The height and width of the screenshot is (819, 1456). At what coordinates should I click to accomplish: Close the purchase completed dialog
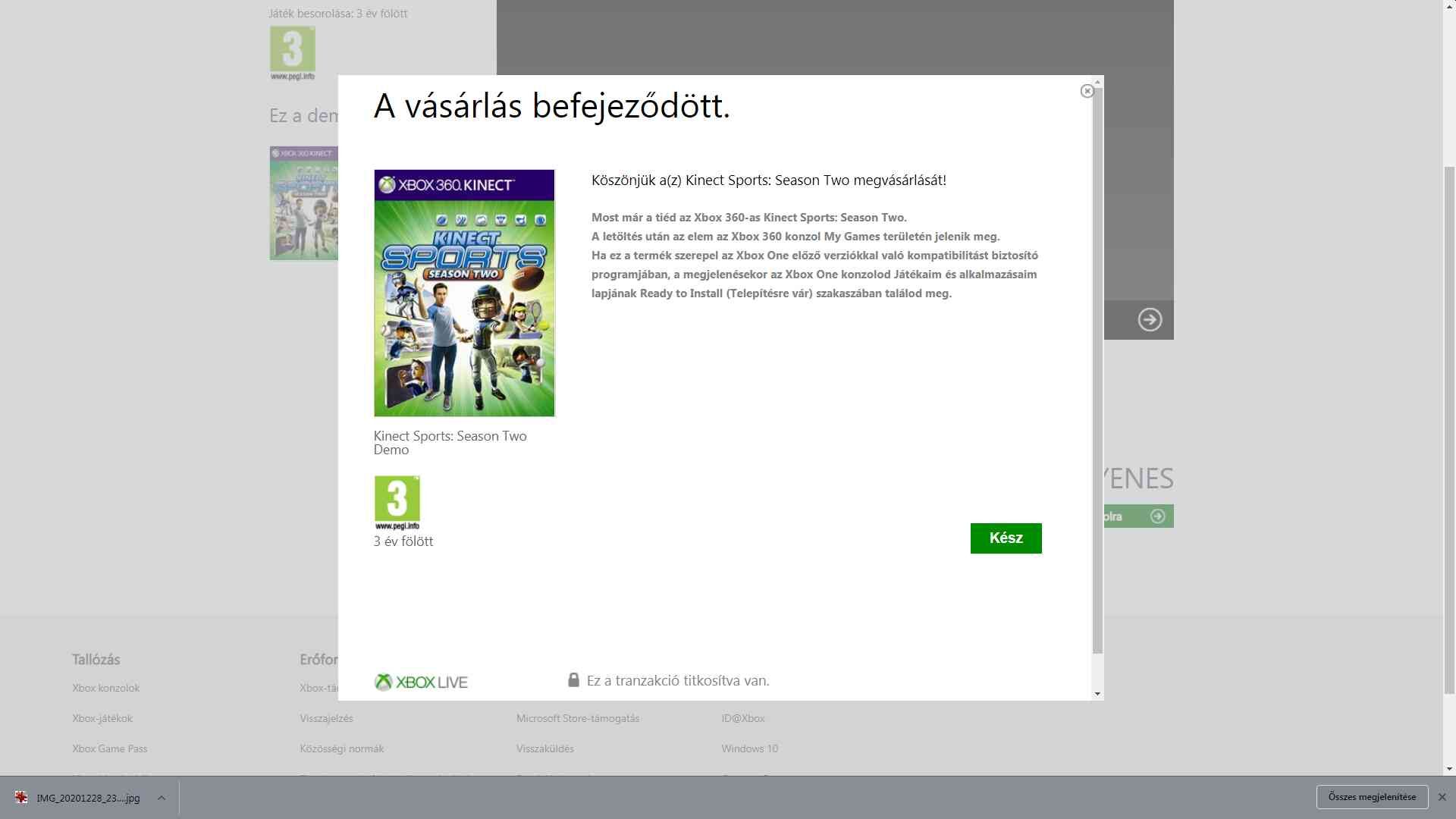[x=1087, y=91]
